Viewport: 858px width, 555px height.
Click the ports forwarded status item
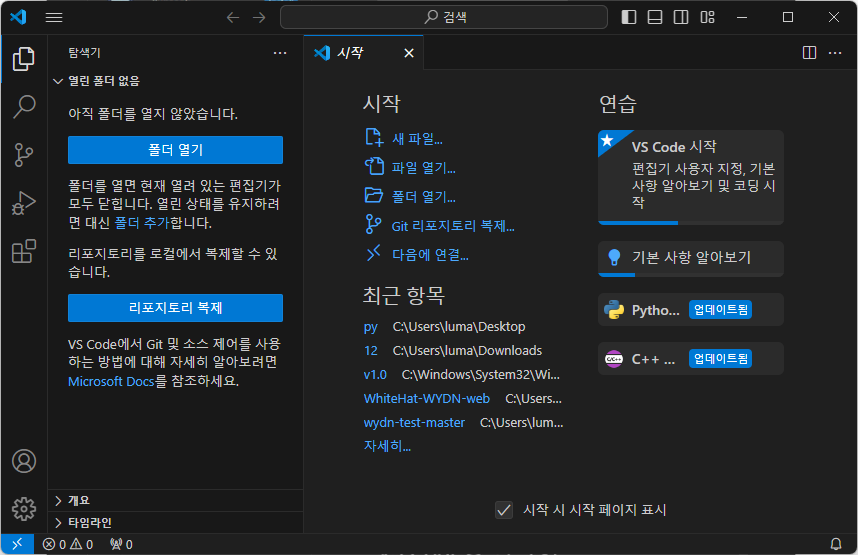pyautogui.click(x=121, y=544)
